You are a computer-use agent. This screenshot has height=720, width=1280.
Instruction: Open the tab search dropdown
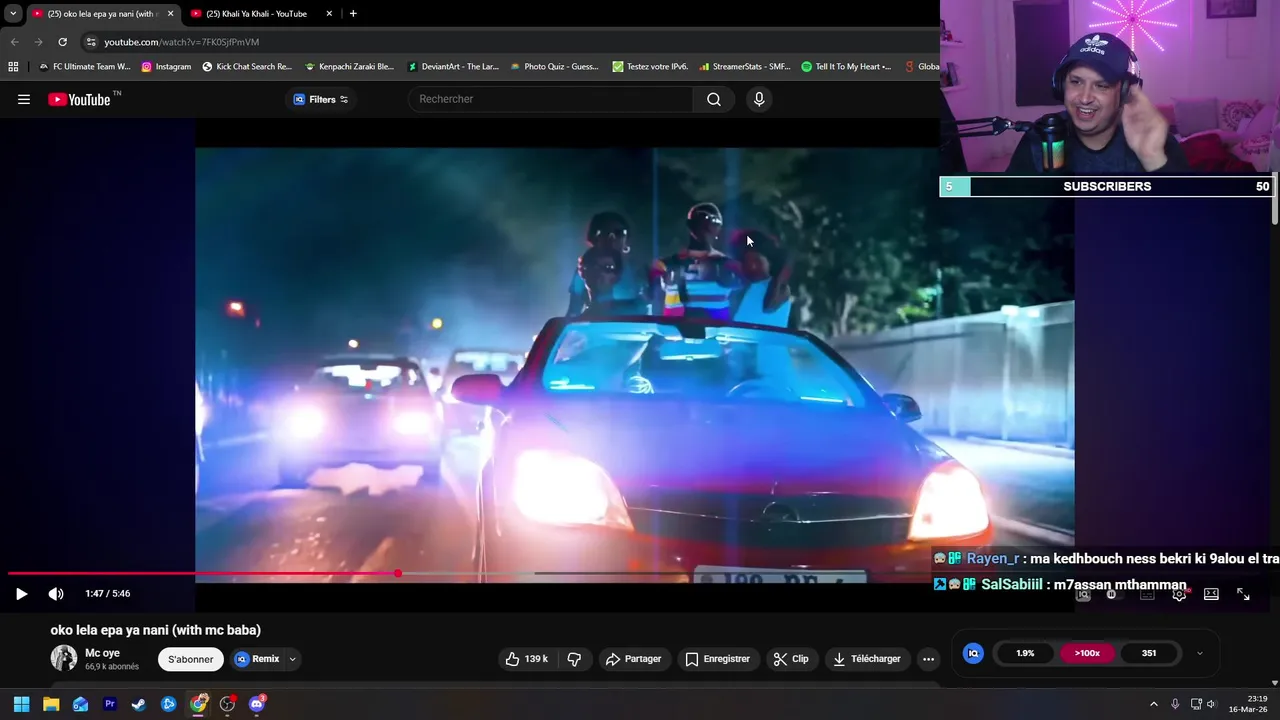pyautogui.click(x=12, y=14)
